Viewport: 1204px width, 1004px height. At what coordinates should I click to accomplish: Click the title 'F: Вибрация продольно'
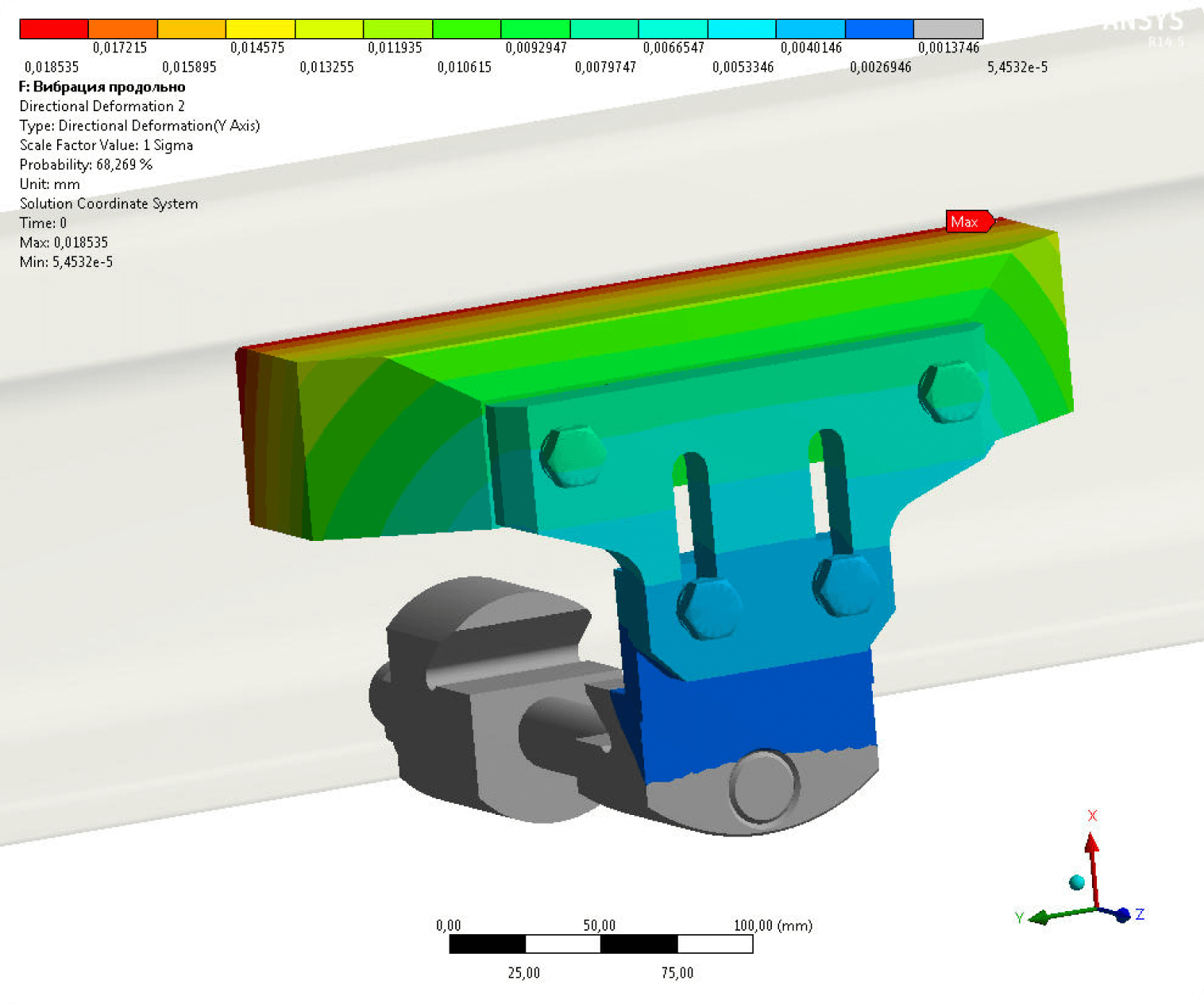(x=102, y=87)
